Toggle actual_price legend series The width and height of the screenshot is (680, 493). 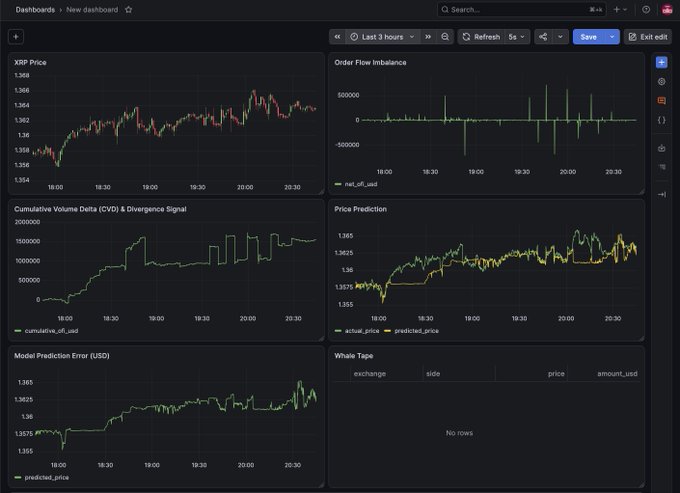pyautogui.click(x=362, y=331)
